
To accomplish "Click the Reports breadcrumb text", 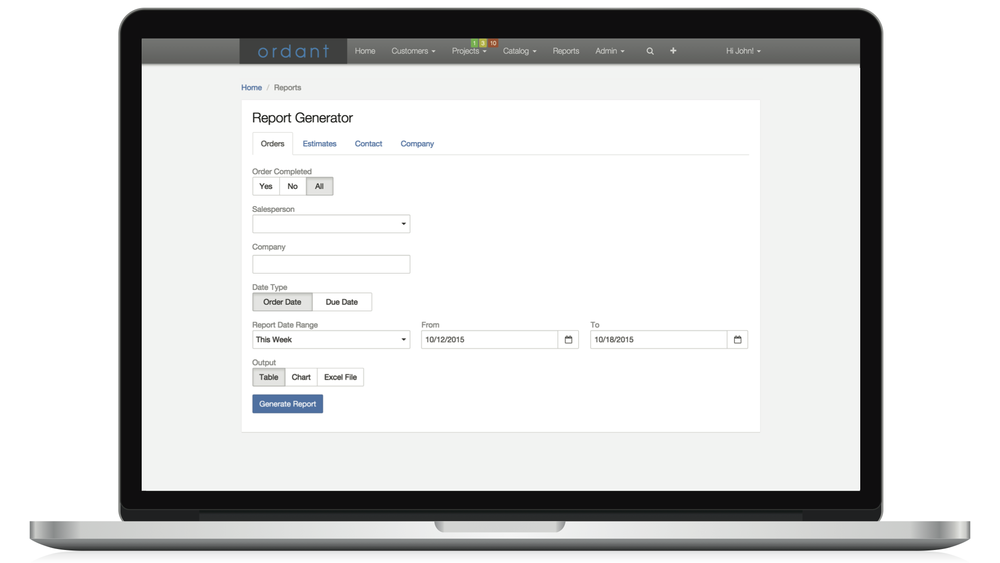I will click(x=288, y=88).
